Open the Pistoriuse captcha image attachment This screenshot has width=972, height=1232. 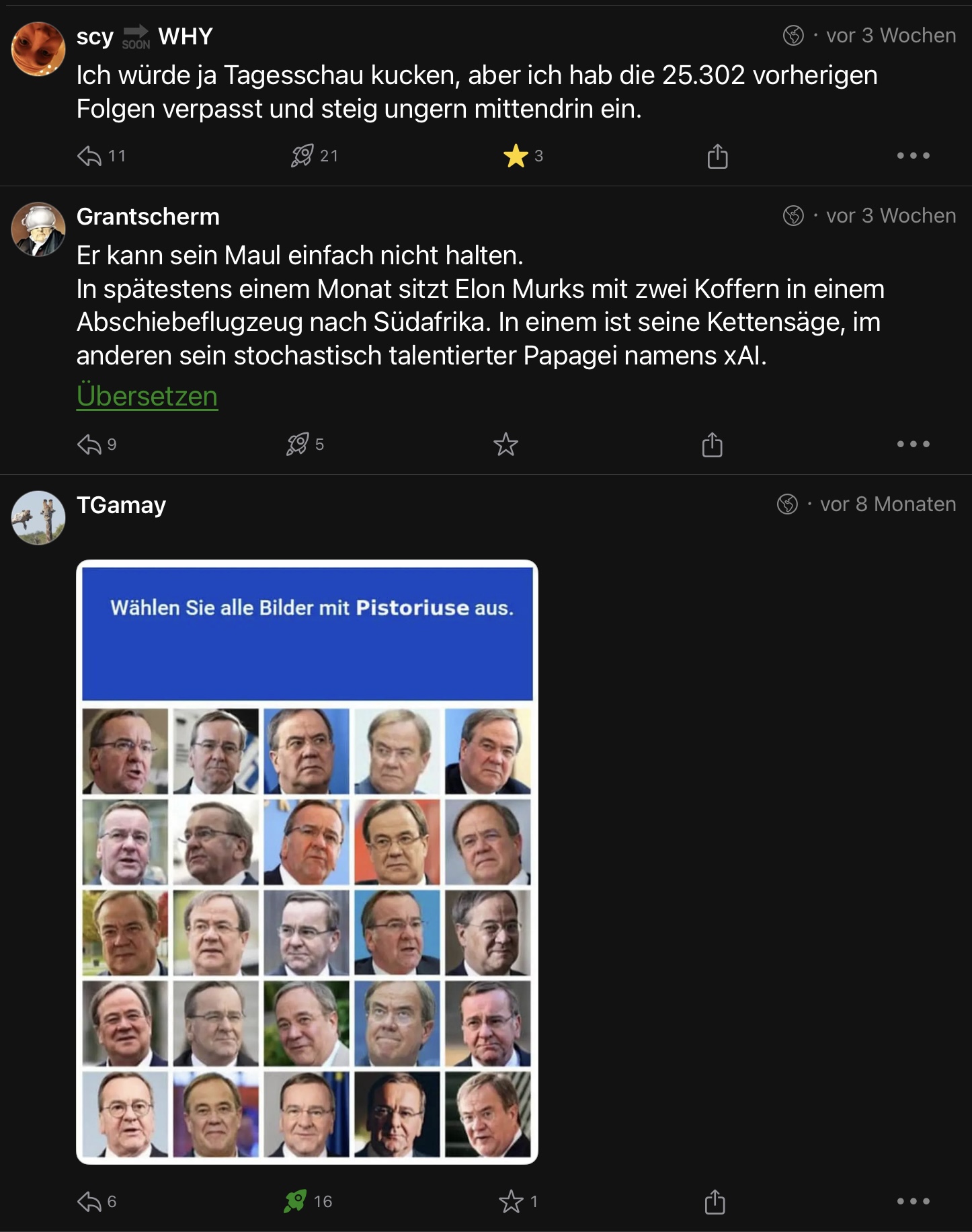click(307, 861)
